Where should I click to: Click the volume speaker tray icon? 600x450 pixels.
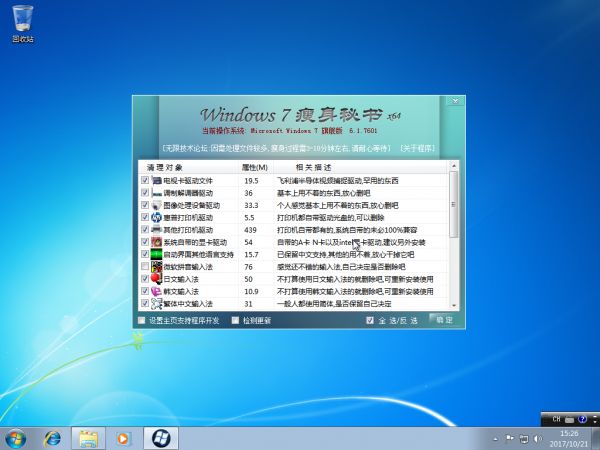538,439
